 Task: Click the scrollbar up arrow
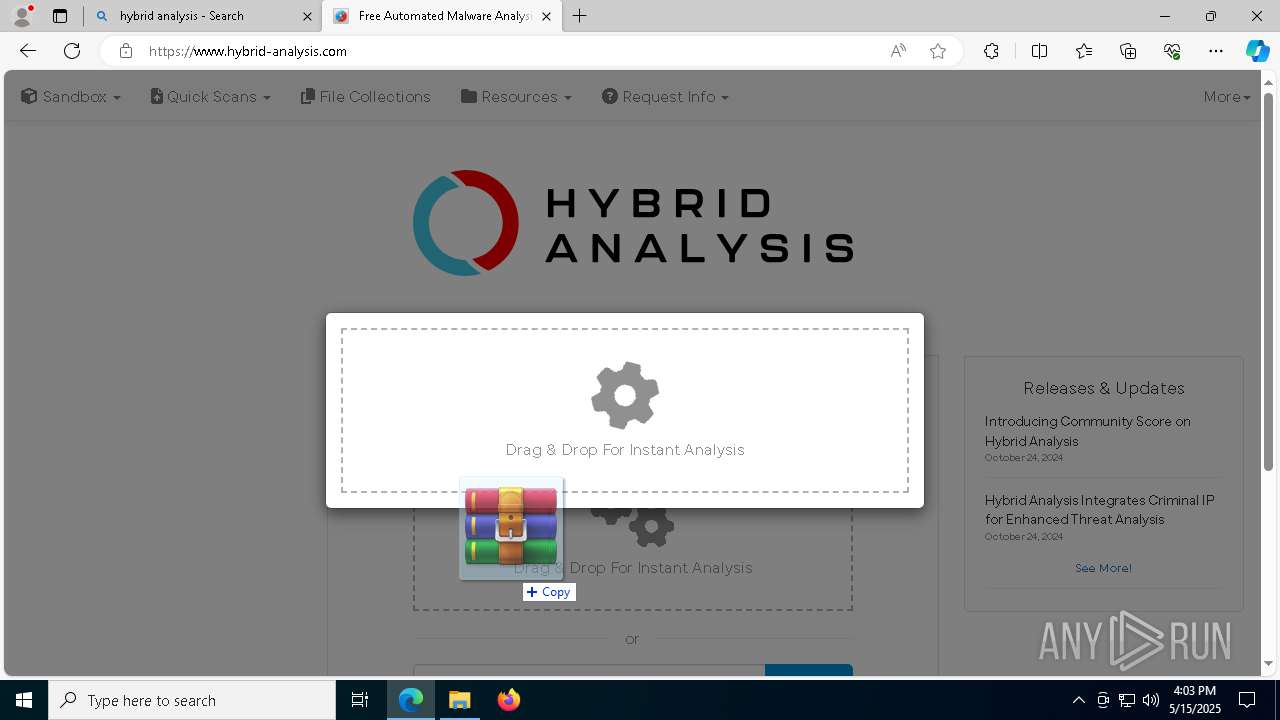click(1269, 81)
